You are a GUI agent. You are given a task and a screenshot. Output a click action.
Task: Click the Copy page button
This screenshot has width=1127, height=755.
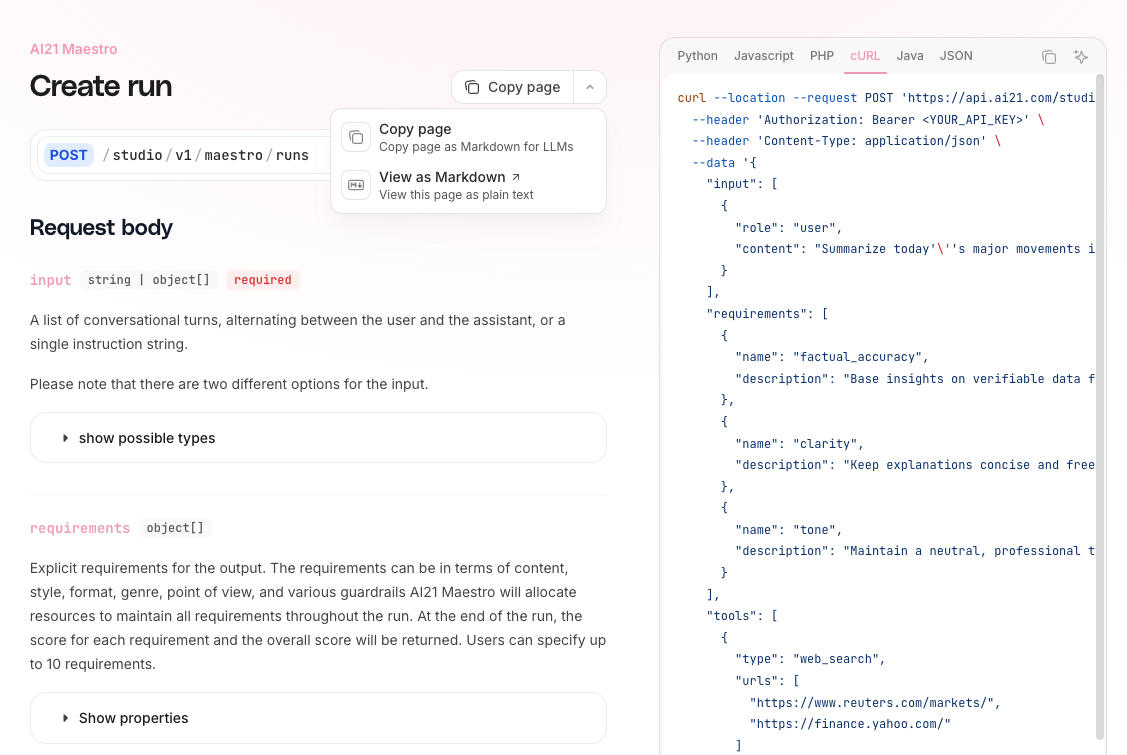(x=512, y=87)
